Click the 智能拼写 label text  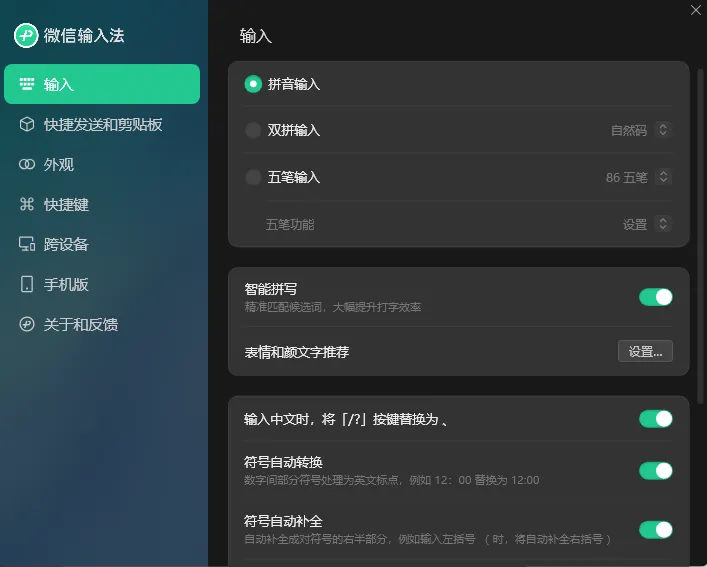pyautogui.click(x=271, y=289)
